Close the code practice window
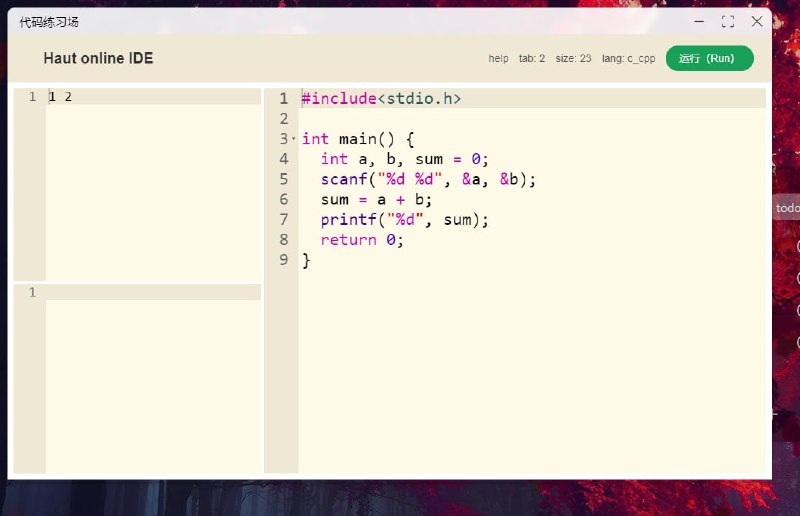Image resolution: width=800 pixels, height=516 pixels. coord(757,21)
